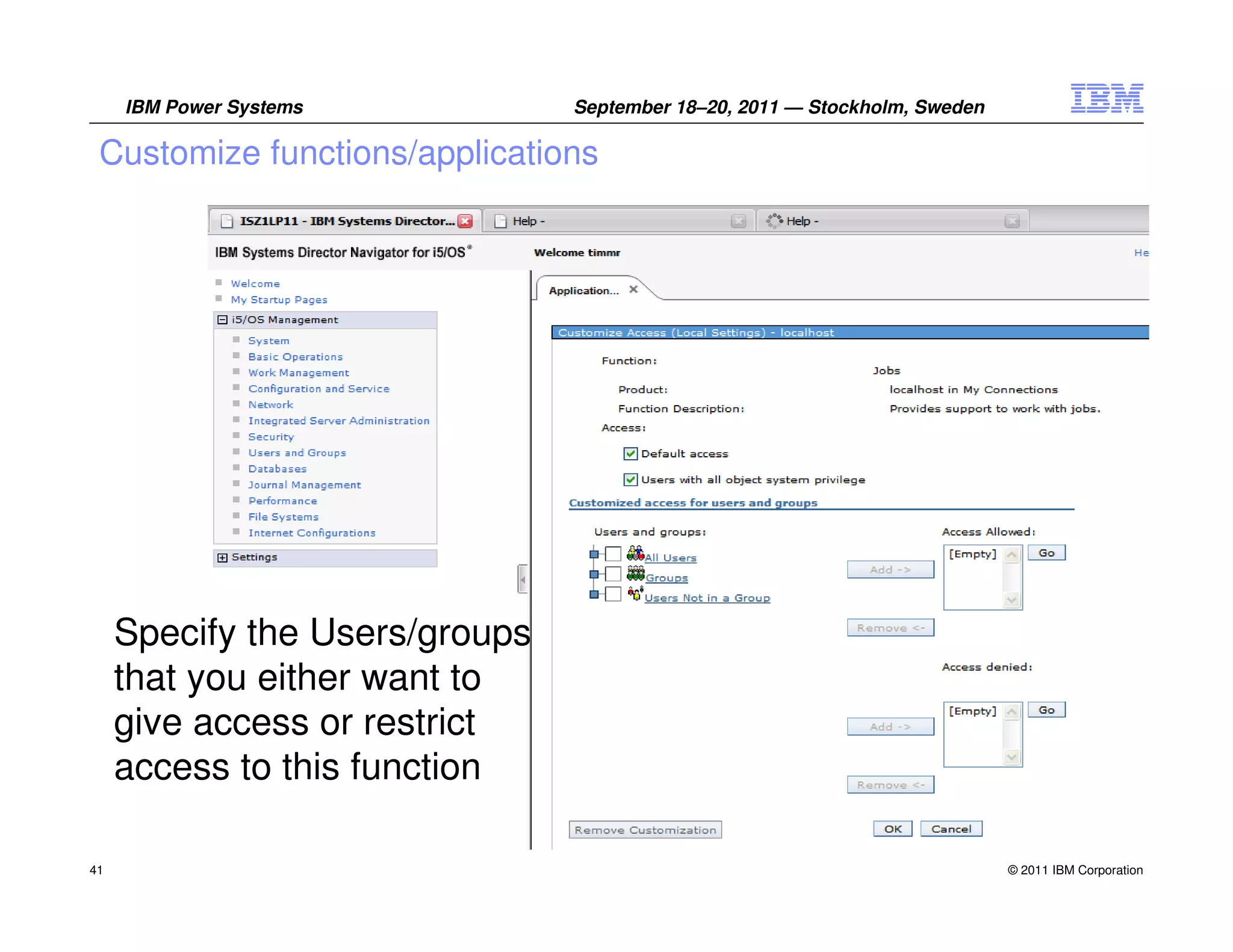Click the Groups people icon
The height and width of the screenshot is (952, 1233).
(x=635, y=573)
